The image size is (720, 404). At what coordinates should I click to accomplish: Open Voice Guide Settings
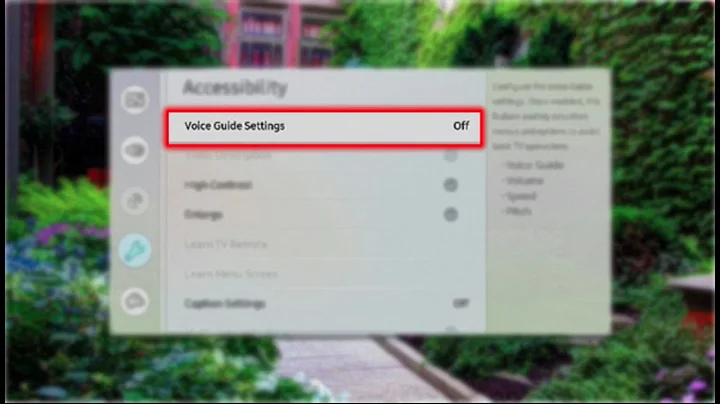point(324,127)
